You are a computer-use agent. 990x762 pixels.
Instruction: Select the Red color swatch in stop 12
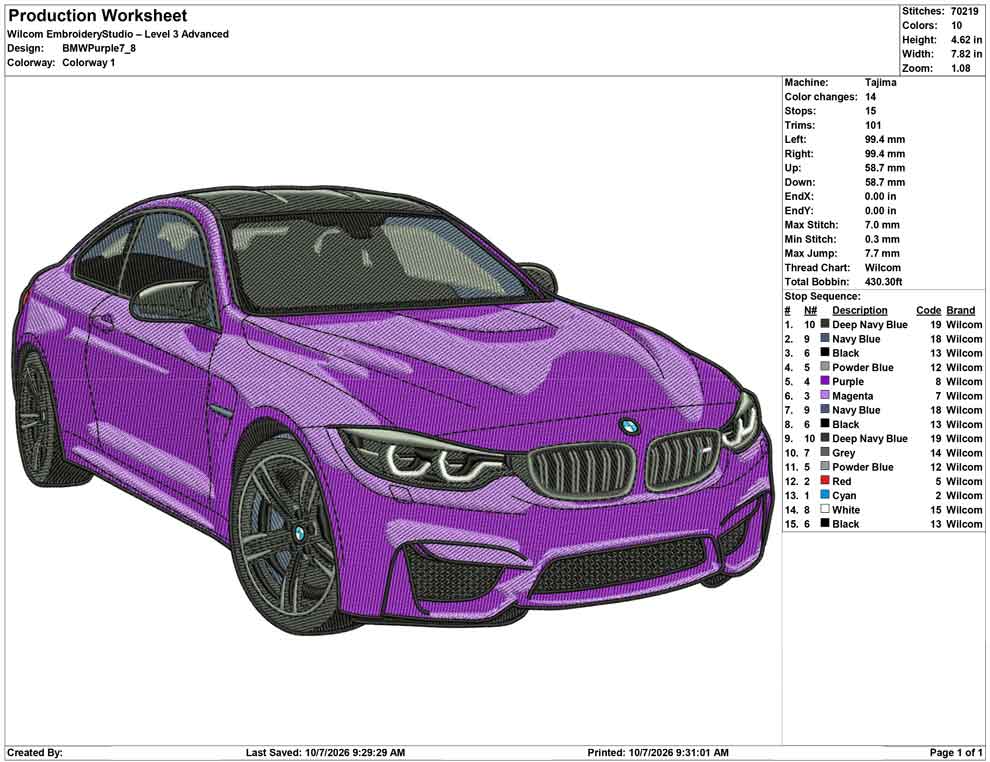(x=825, y=480)
